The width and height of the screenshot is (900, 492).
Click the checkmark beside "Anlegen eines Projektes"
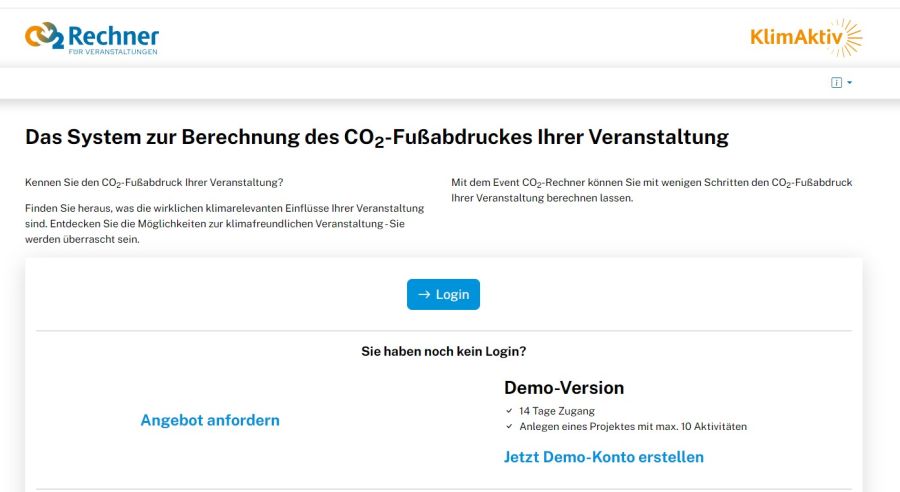coord(509,427)
